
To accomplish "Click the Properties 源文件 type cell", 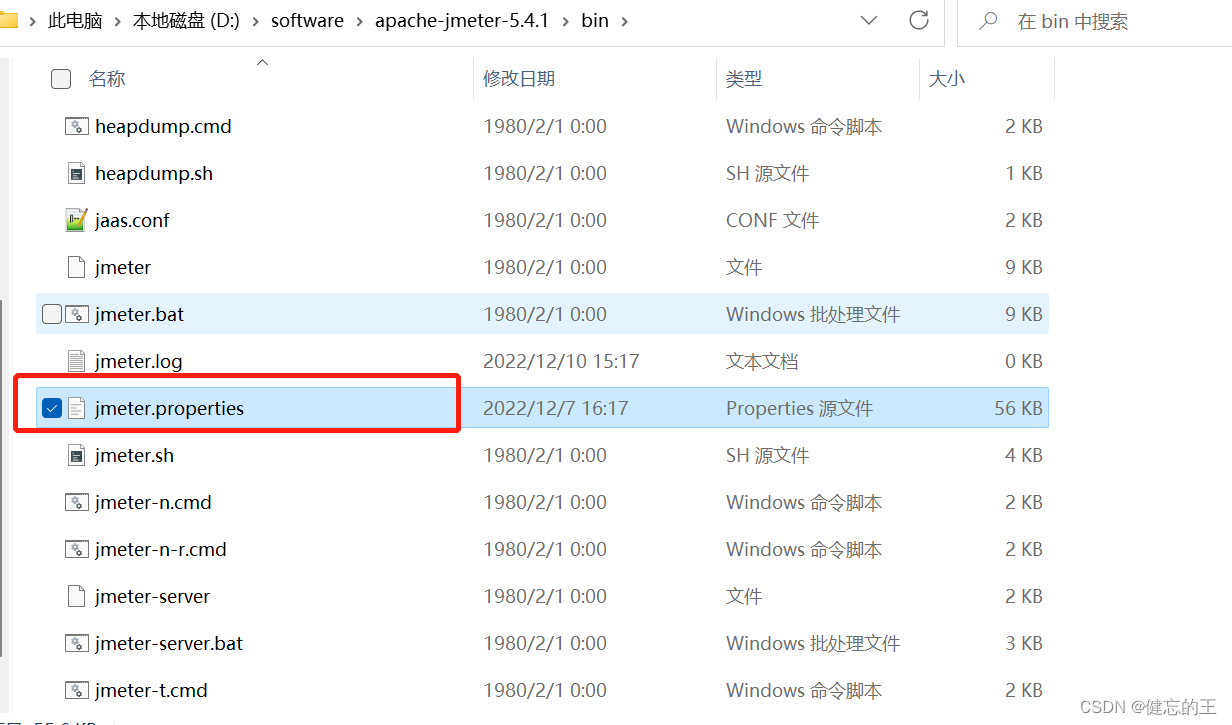I will coord(799,408).
